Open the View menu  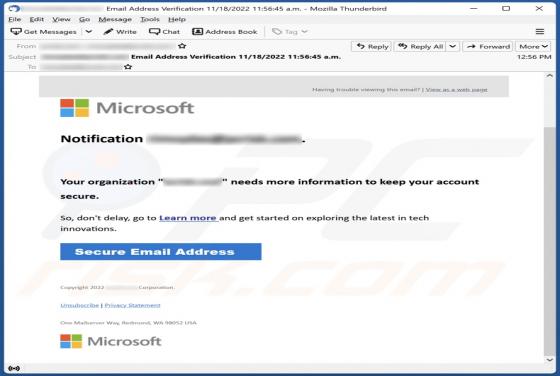click(x=61, y=19)
